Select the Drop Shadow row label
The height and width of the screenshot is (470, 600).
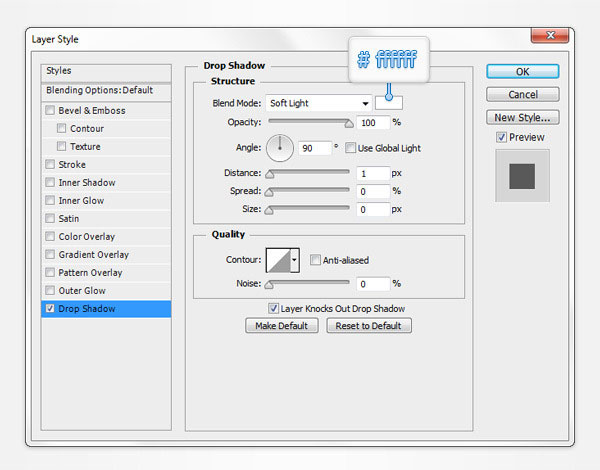[x=87, y=308]
